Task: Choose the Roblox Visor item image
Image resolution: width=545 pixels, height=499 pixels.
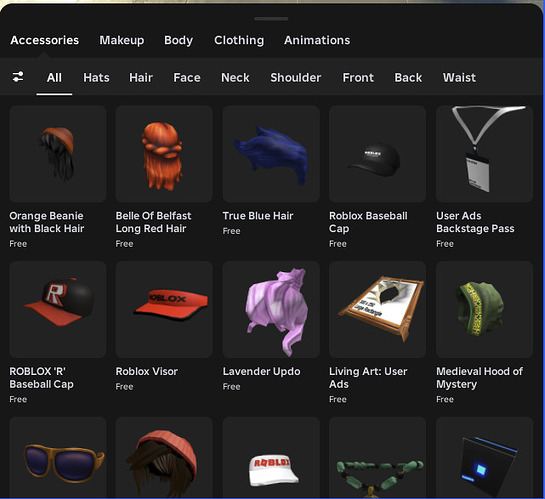Action: tap(164, 309)
